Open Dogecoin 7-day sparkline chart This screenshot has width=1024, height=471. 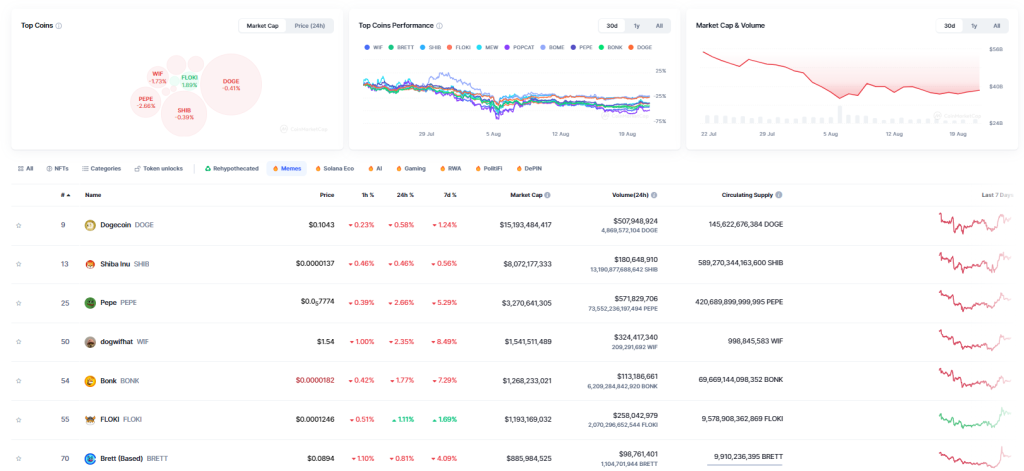tap(976, 223)
